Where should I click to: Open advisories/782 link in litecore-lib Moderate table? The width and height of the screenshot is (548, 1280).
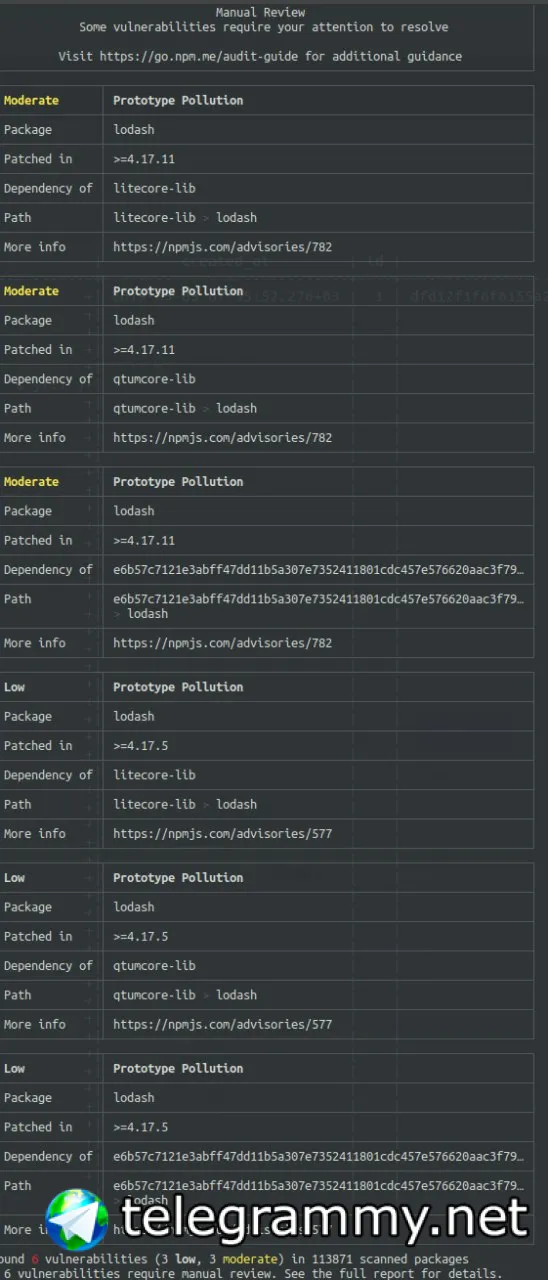[222, 247]
